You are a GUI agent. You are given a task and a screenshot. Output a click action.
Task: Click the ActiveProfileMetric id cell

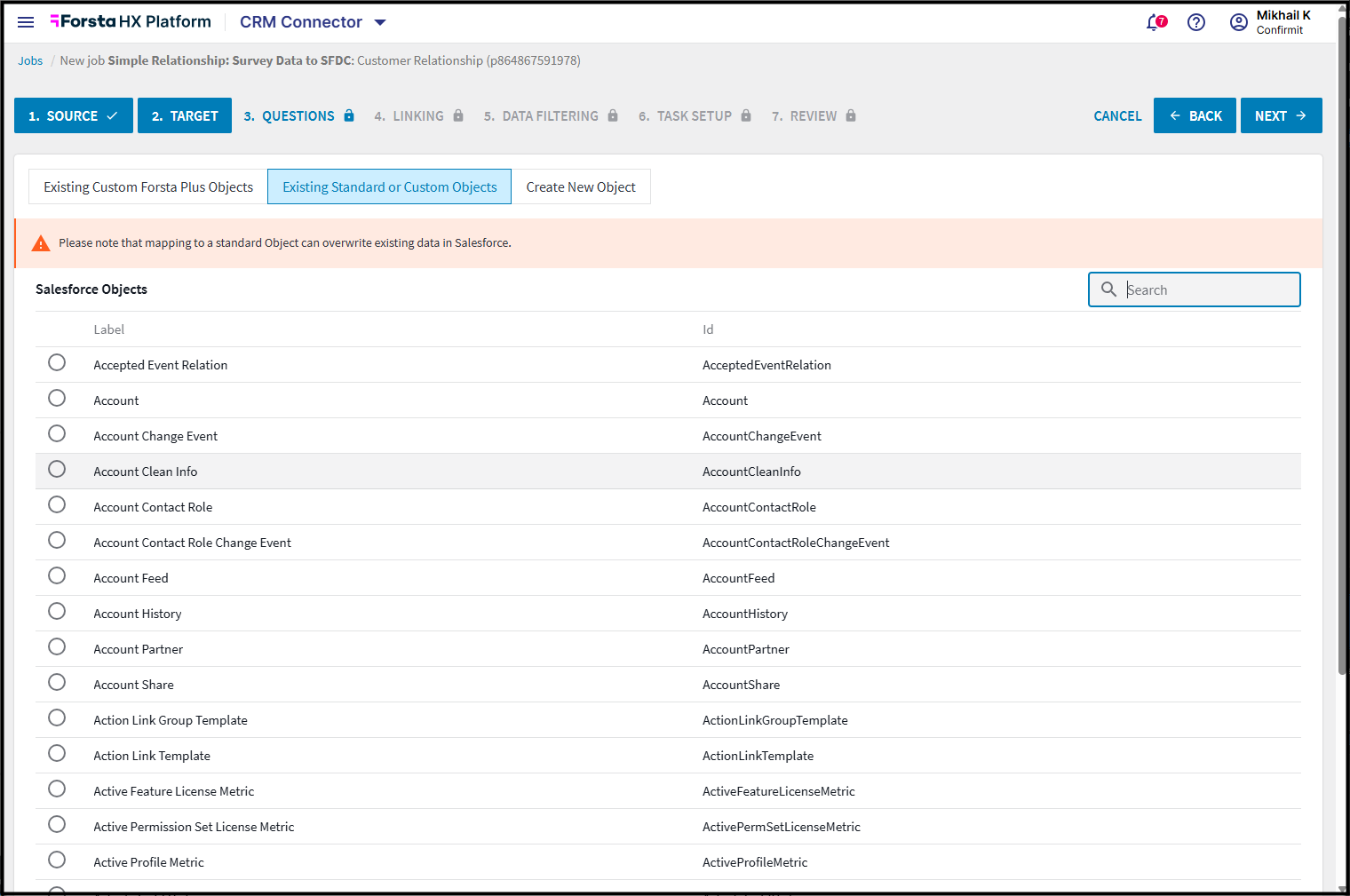pyautogui.click(x=755, y=862)
